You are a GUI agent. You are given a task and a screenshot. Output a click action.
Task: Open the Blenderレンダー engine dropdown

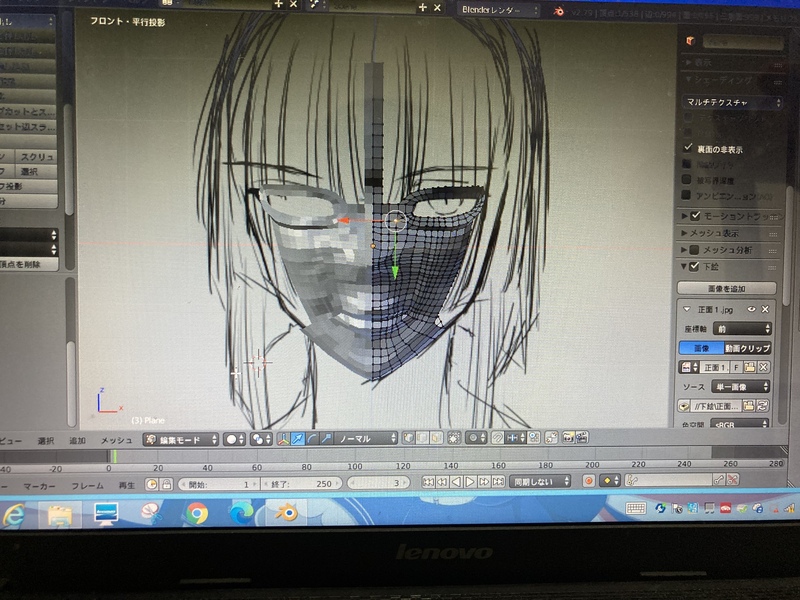click(498, 10)
